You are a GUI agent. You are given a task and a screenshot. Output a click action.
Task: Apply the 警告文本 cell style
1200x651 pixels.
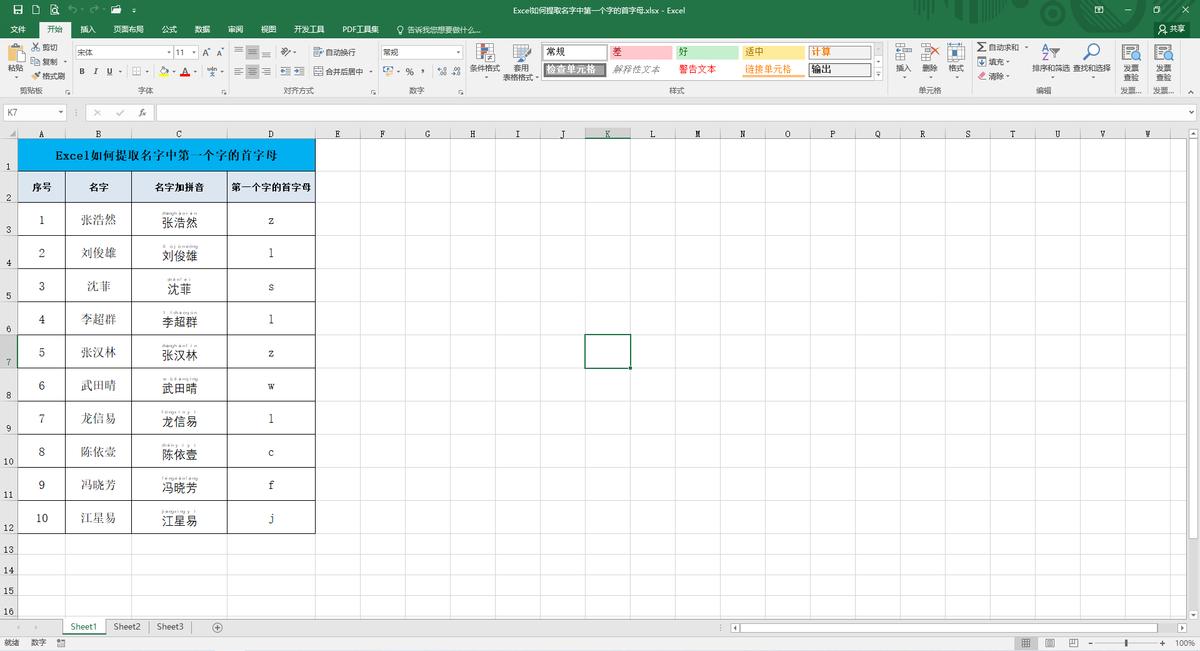pyautogui.click(x=697, y=70)
